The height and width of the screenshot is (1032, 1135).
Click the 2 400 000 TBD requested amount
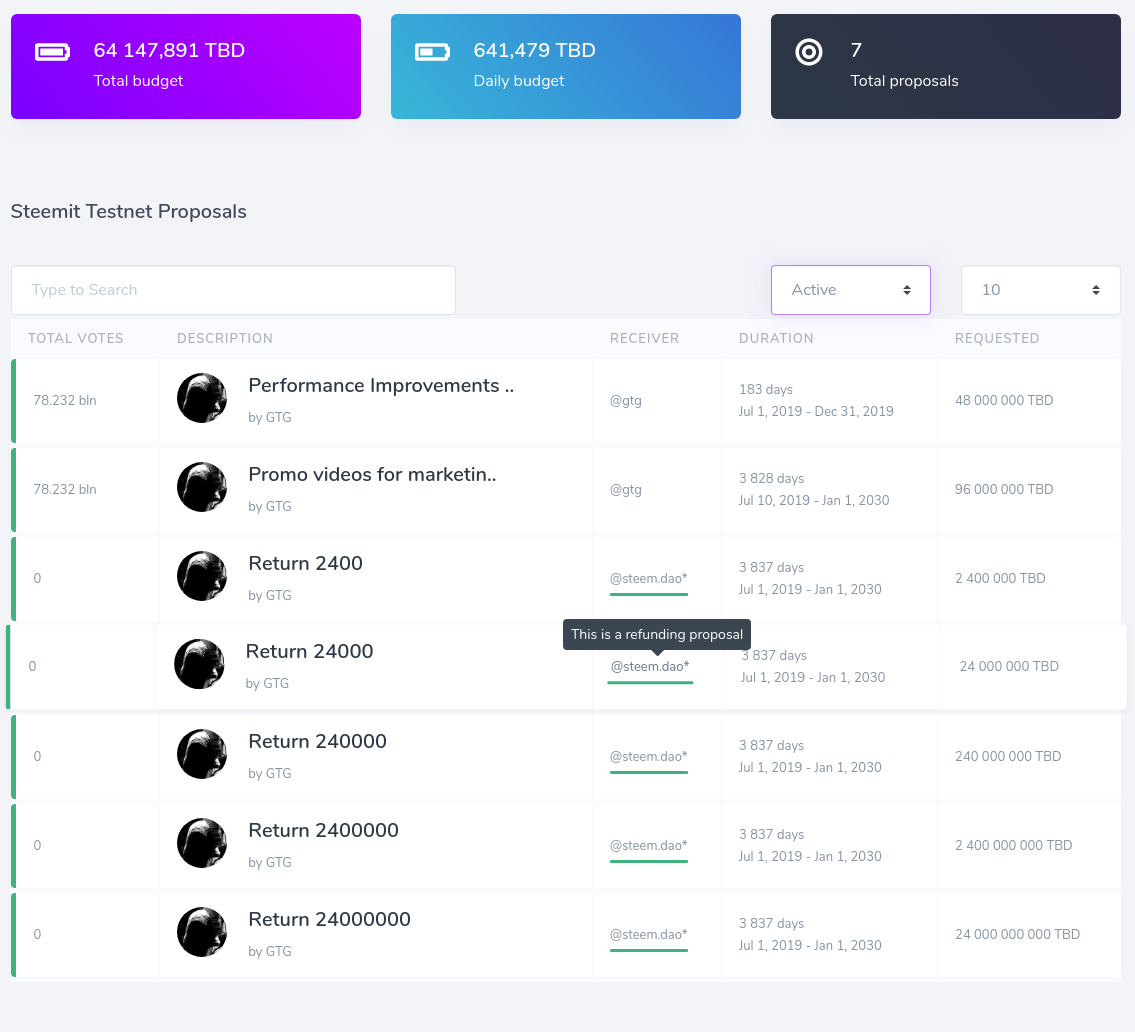coord(1000,579)
